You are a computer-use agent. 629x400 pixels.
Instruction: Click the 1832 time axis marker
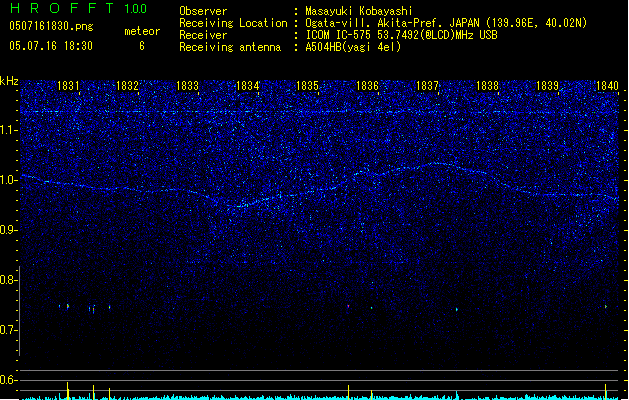(x=127, y=86)
